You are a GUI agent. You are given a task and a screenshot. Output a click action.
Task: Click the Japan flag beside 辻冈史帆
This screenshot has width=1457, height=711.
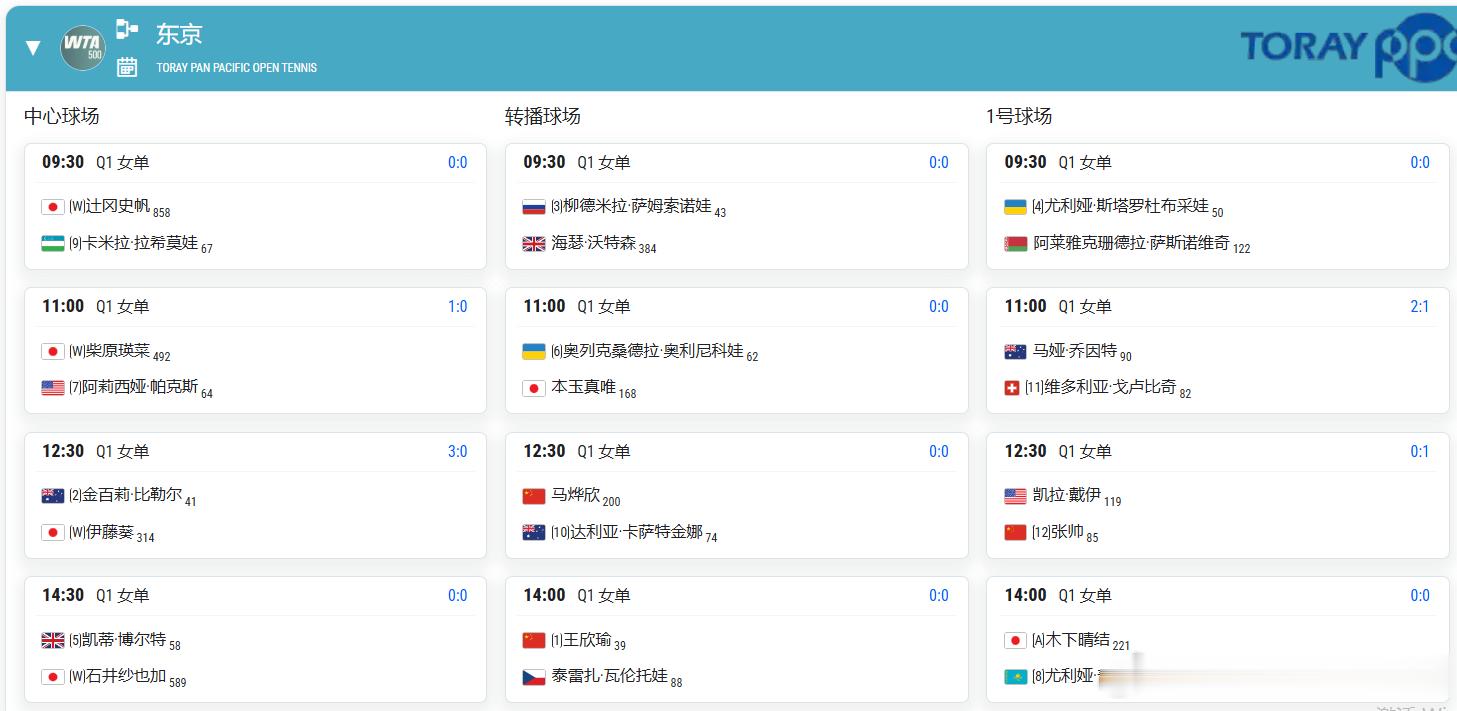pos(53,207)
